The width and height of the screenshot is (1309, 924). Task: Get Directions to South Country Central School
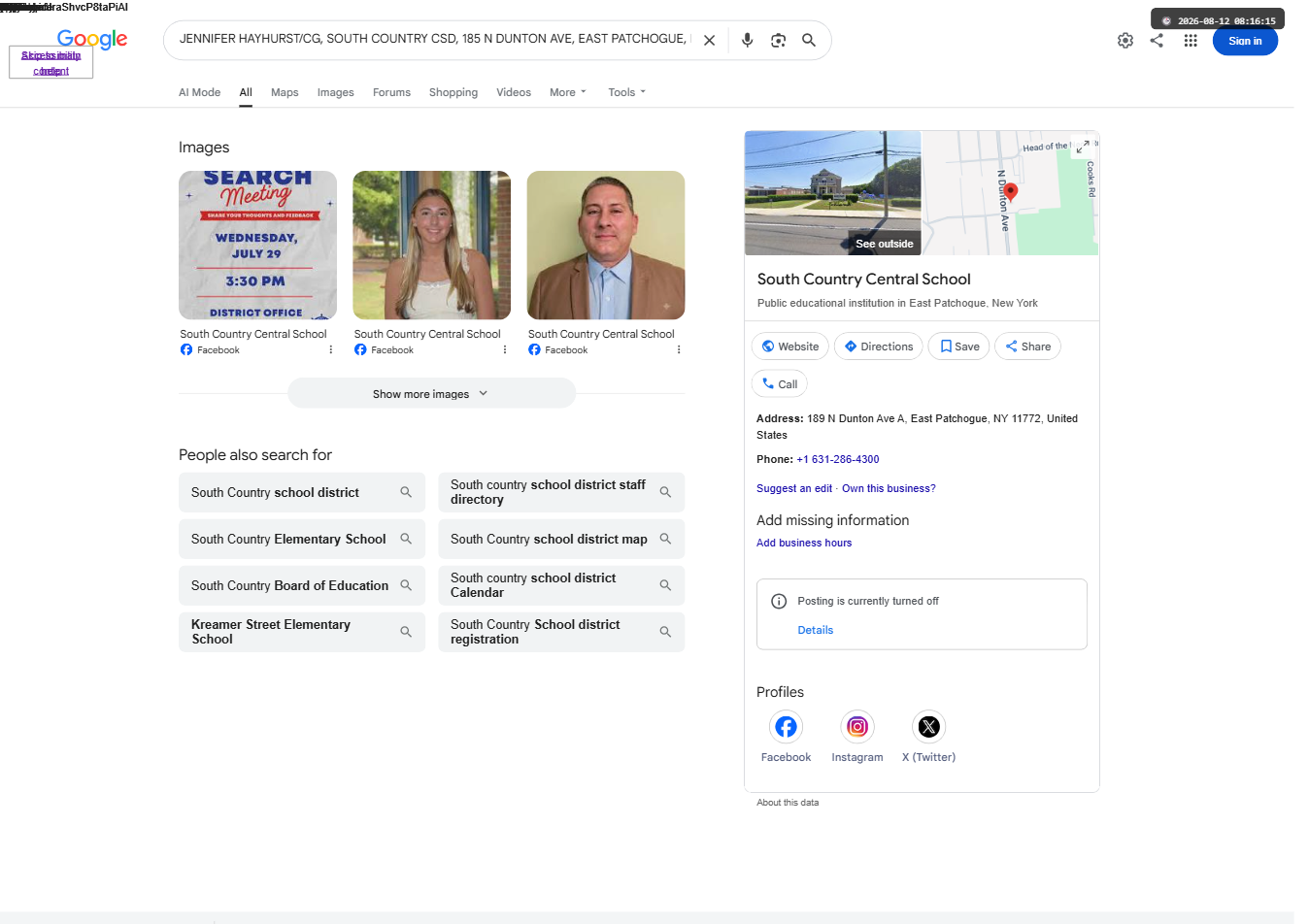click(879, 346)
